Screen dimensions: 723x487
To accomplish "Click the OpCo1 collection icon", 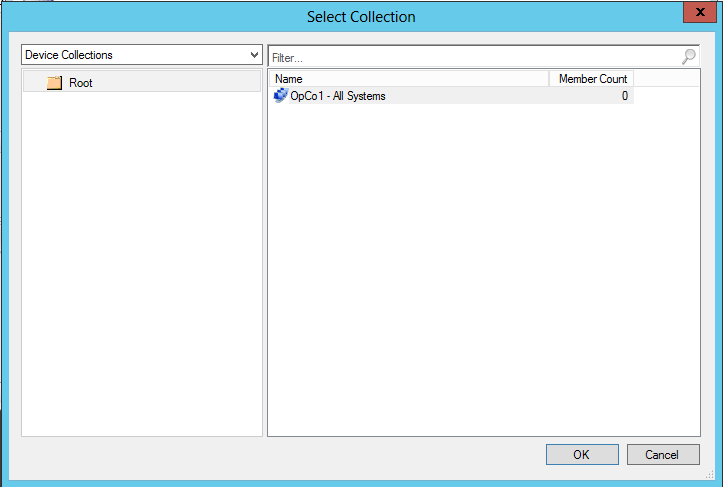I will click(x=280, y=96).
